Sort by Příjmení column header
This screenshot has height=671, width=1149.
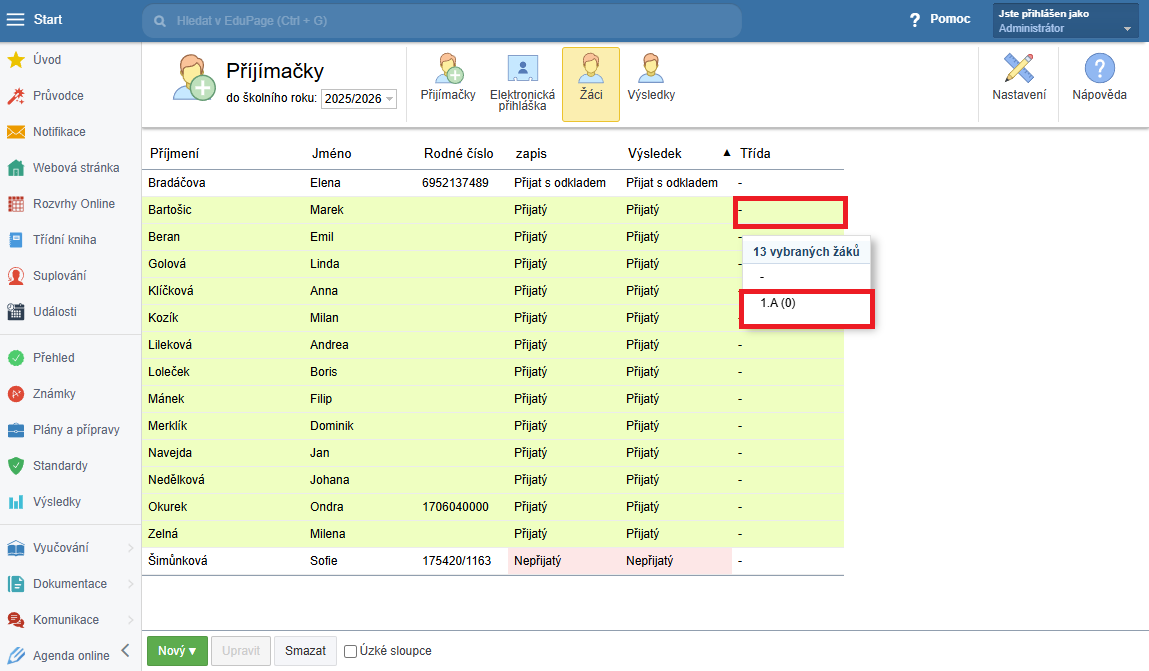click(x=174, y=154)
